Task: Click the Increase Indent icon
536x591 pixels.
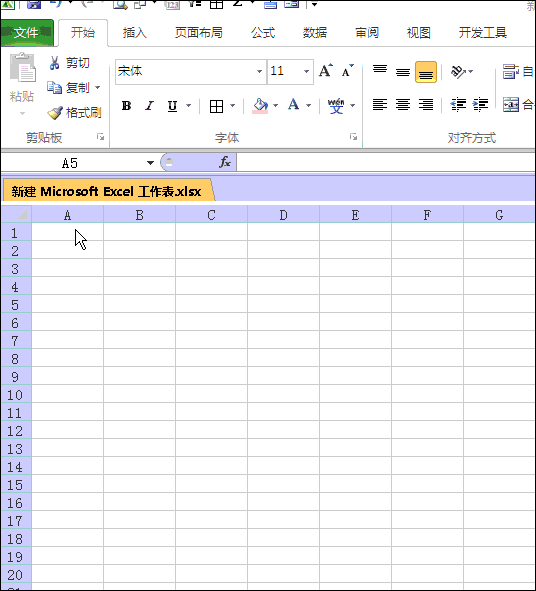Action: tap(481, 104)
